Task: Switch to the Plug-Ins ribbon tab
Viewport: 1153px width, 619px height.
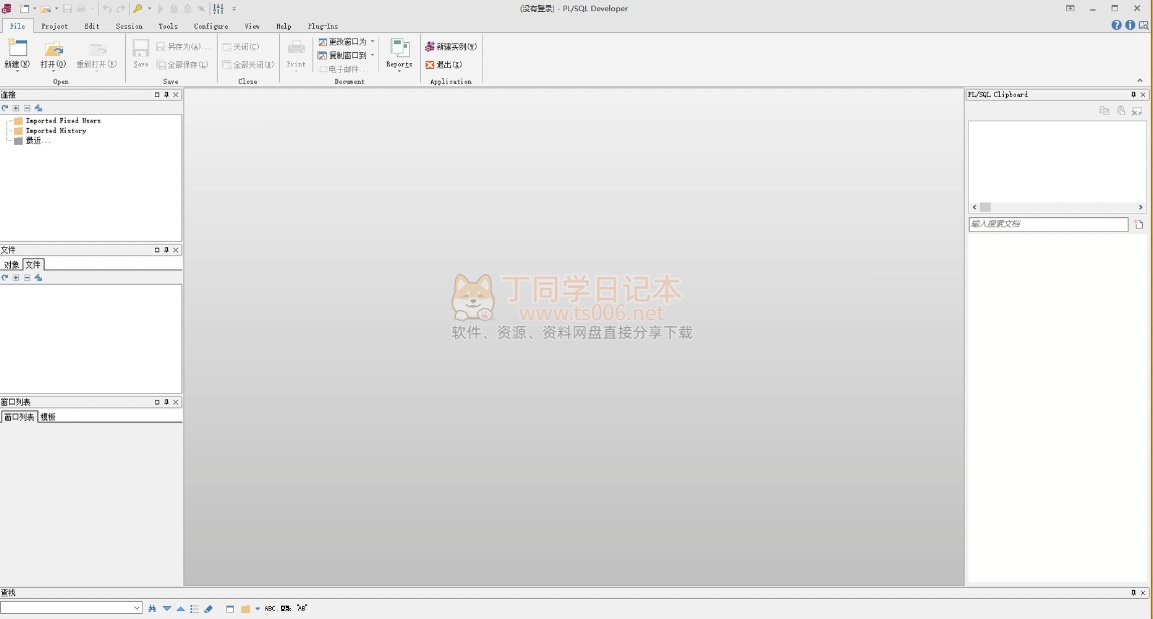Action: pyautogui.click(x=323, y=26)
